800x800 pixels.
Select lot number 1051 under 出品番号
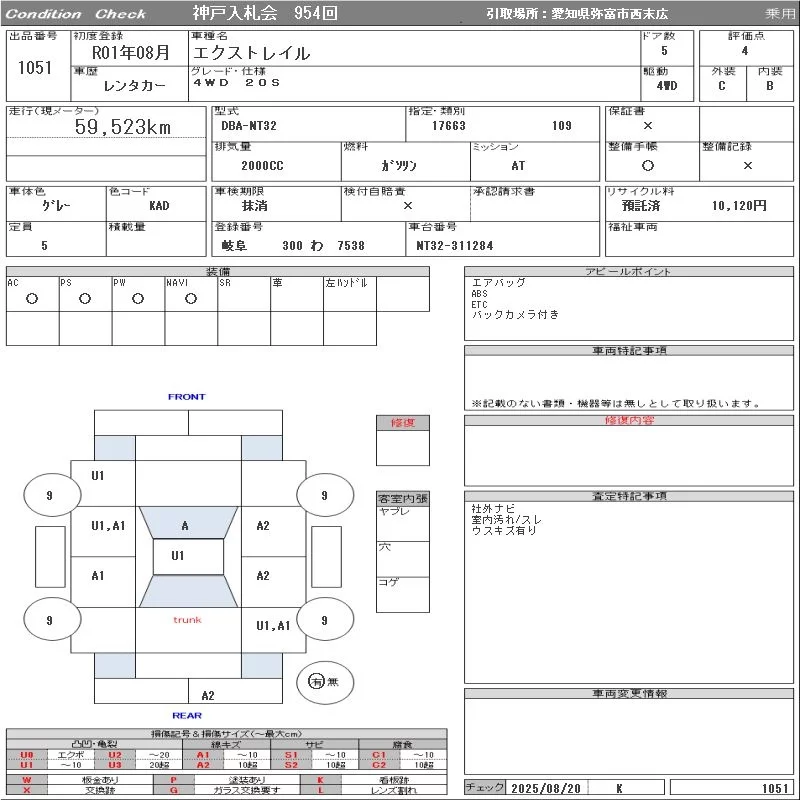(x=35, y=67)
